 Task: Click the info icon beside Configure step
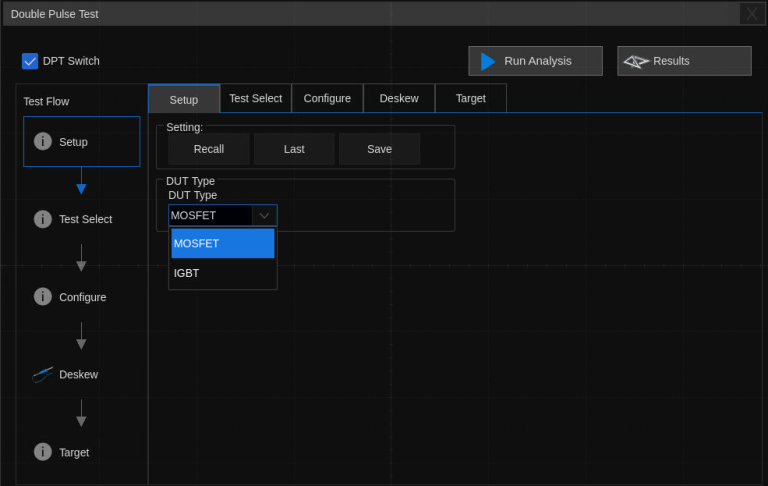click(x=43, y=297)
